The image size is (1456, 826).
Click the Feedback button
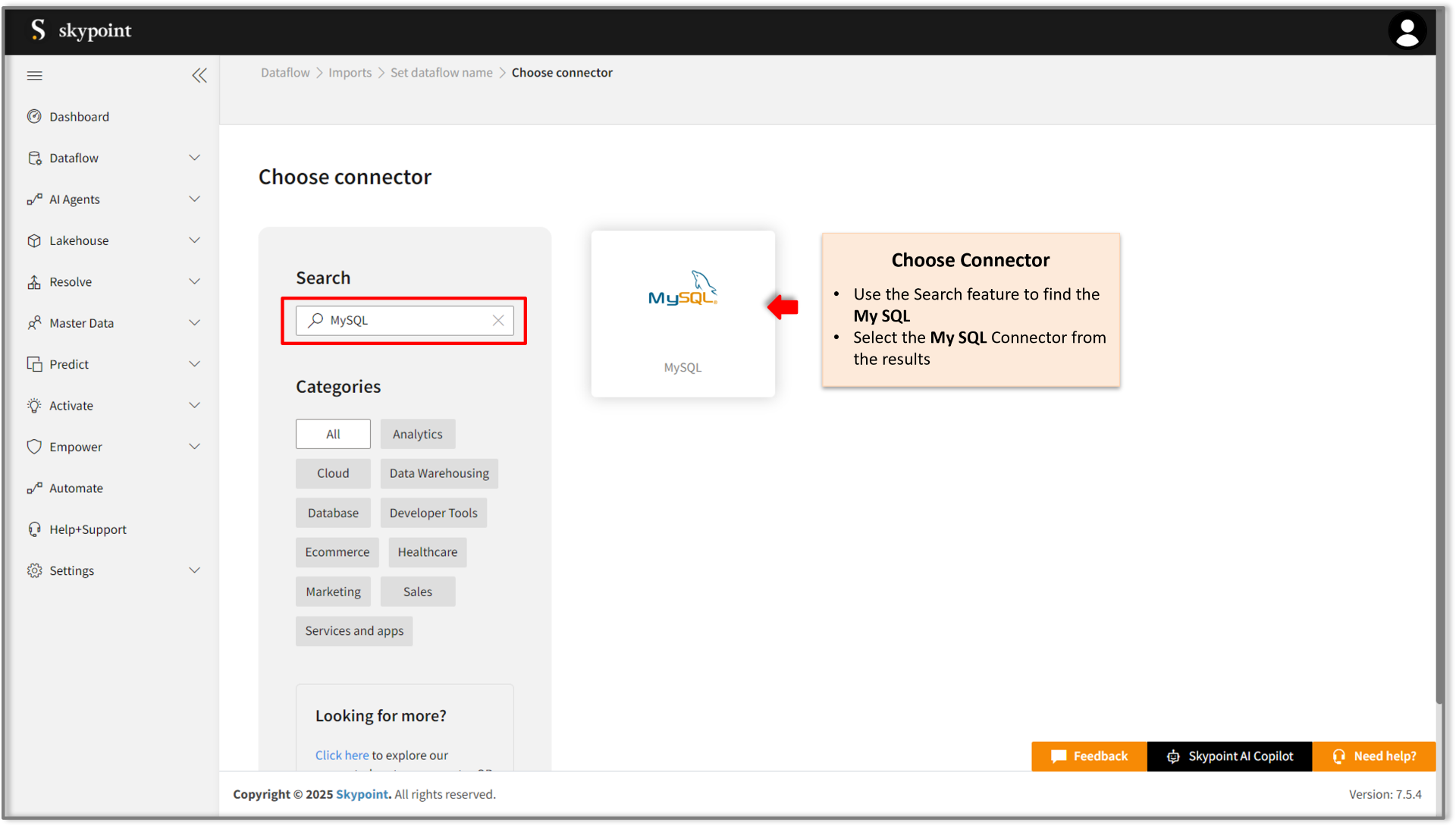click(x=1089, y=756)
